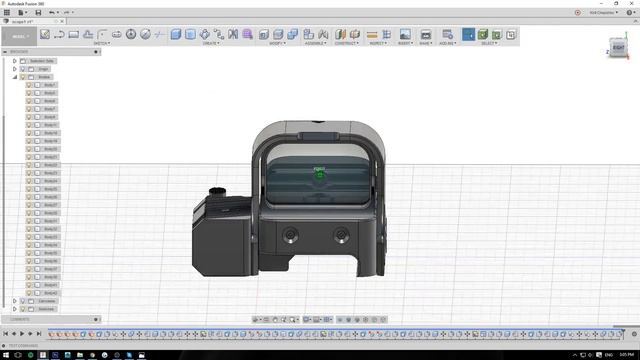Click the 3D Print icon in Make
Image resolution: width=640 pixels, height=360 pixels.
(x=426, y=34)
